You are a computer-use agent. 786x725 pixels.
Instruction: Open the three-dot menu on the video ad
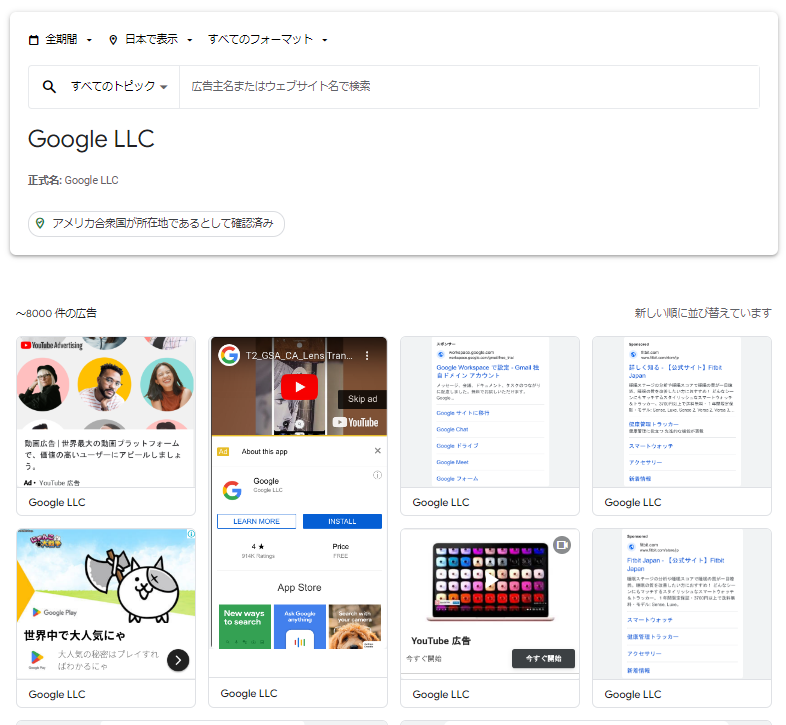(367, 355)
